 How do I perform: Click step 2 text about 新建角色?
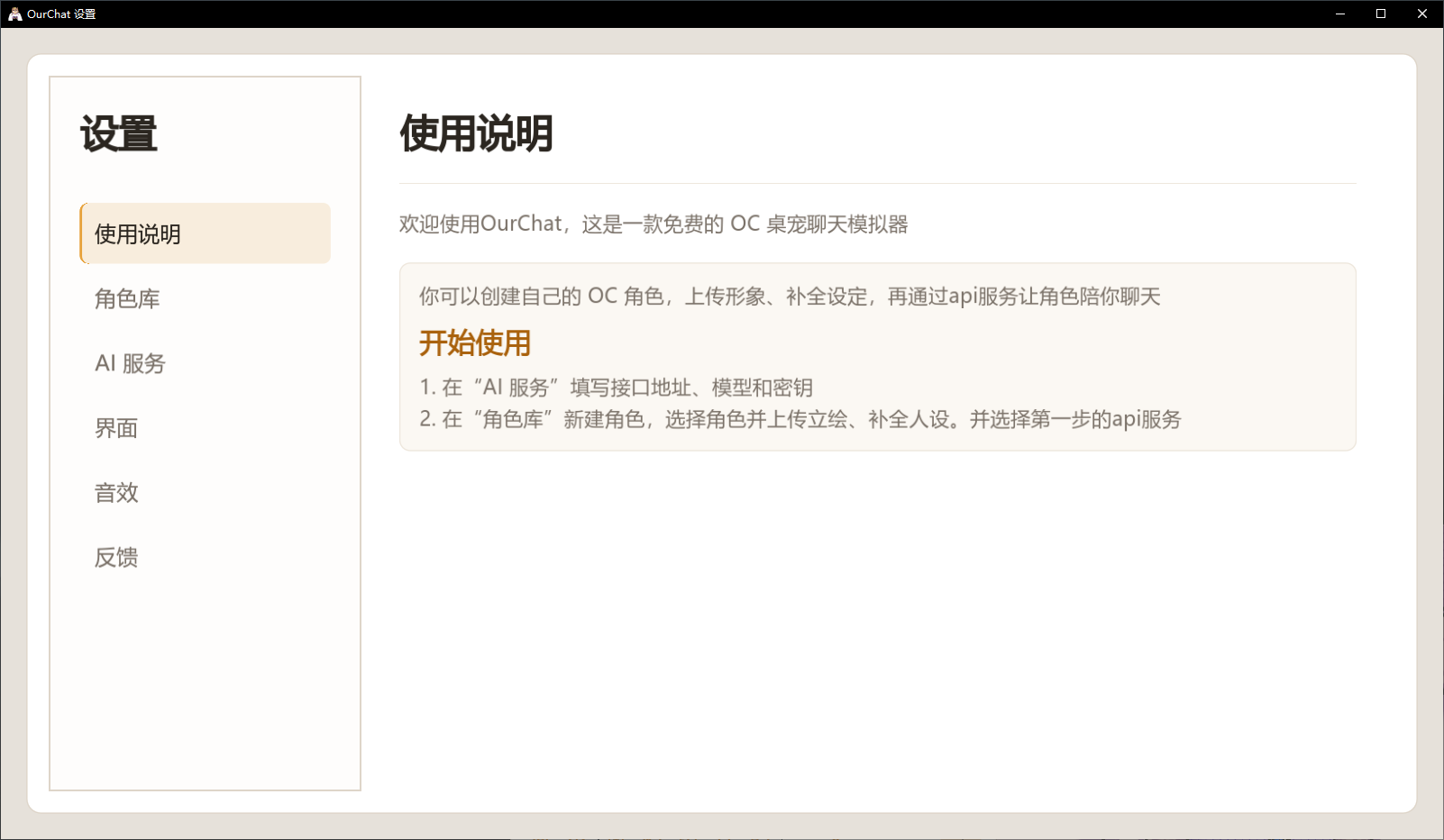coord(800,419)
